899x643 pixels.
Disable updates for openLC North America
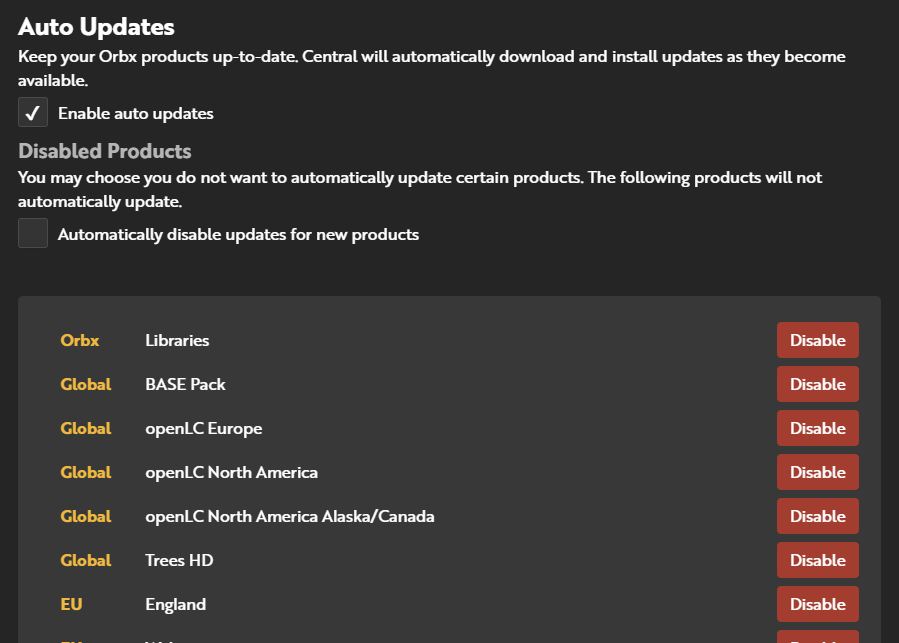[817, 472]
